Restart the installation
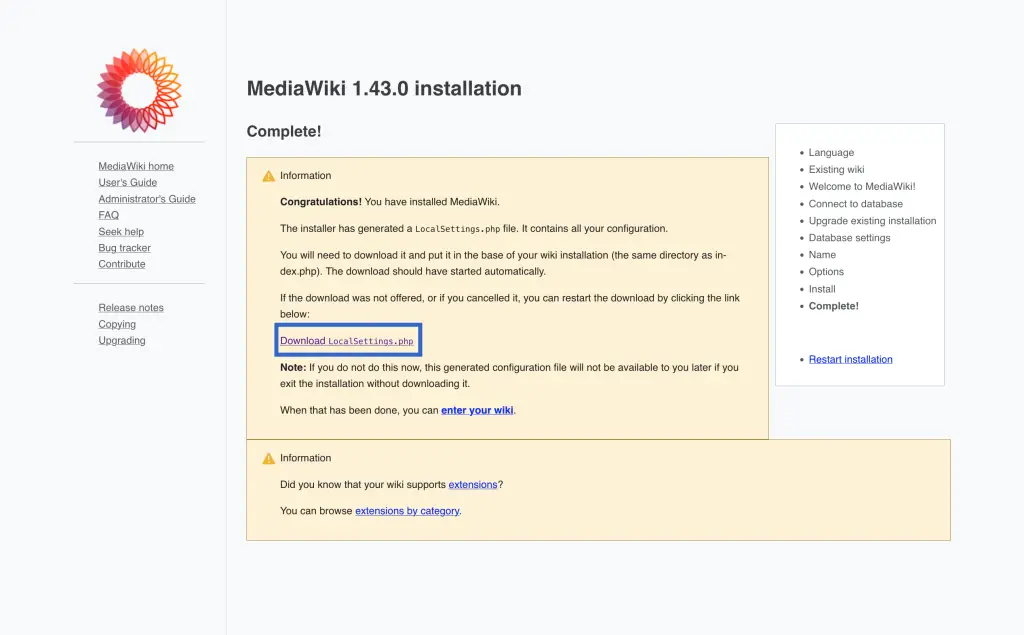Image resolution: width=1024 pixels, height=635 pixels. point(850,359)
